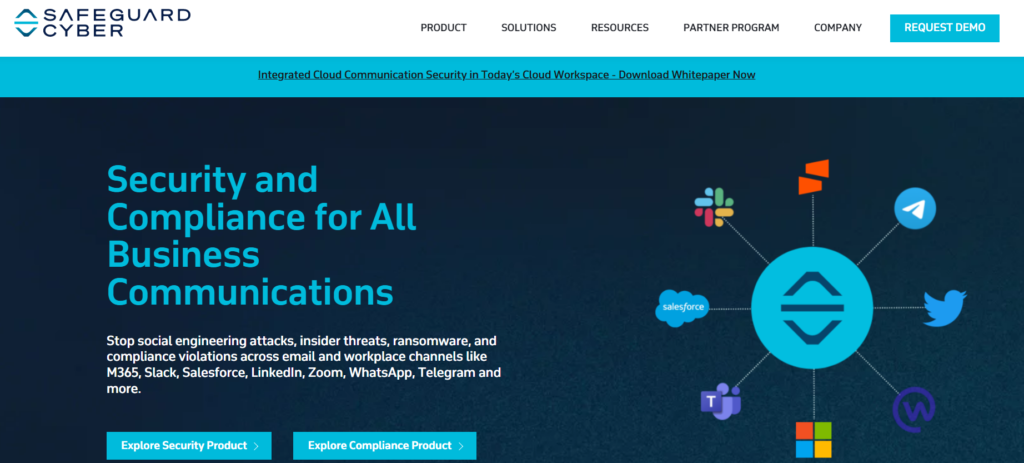Click the Workplace W icon

pyautogui.click(x=913, y=408)
